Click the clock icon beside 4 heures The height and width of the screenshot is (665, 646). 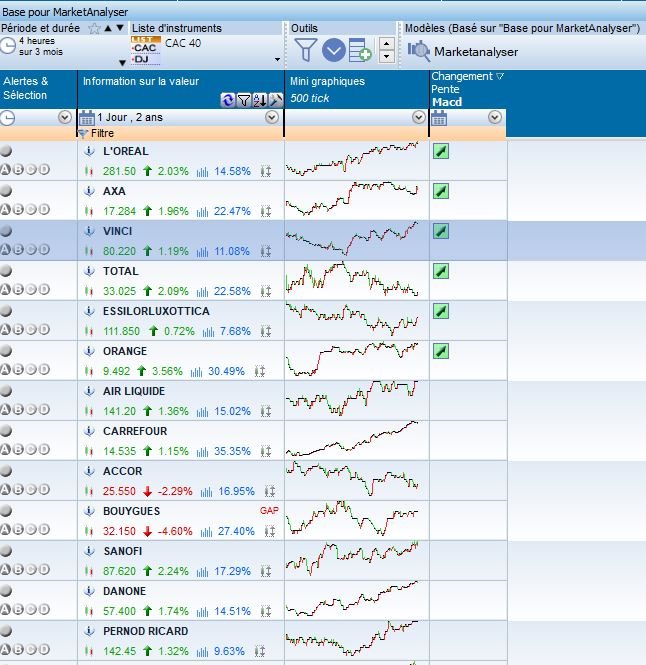(8, 46)
